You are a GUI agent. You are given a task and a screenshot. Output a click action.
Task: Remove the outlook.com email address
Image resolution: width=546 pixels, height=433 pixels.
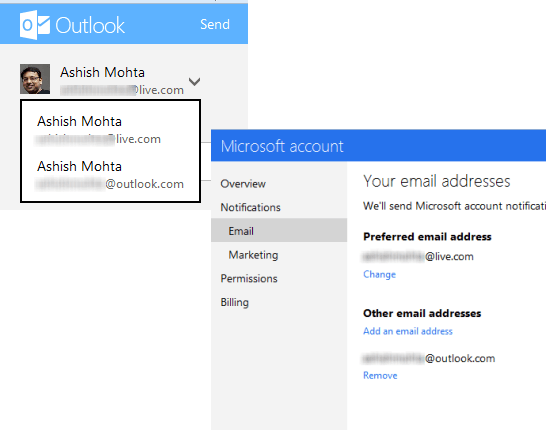click(380, 375)
